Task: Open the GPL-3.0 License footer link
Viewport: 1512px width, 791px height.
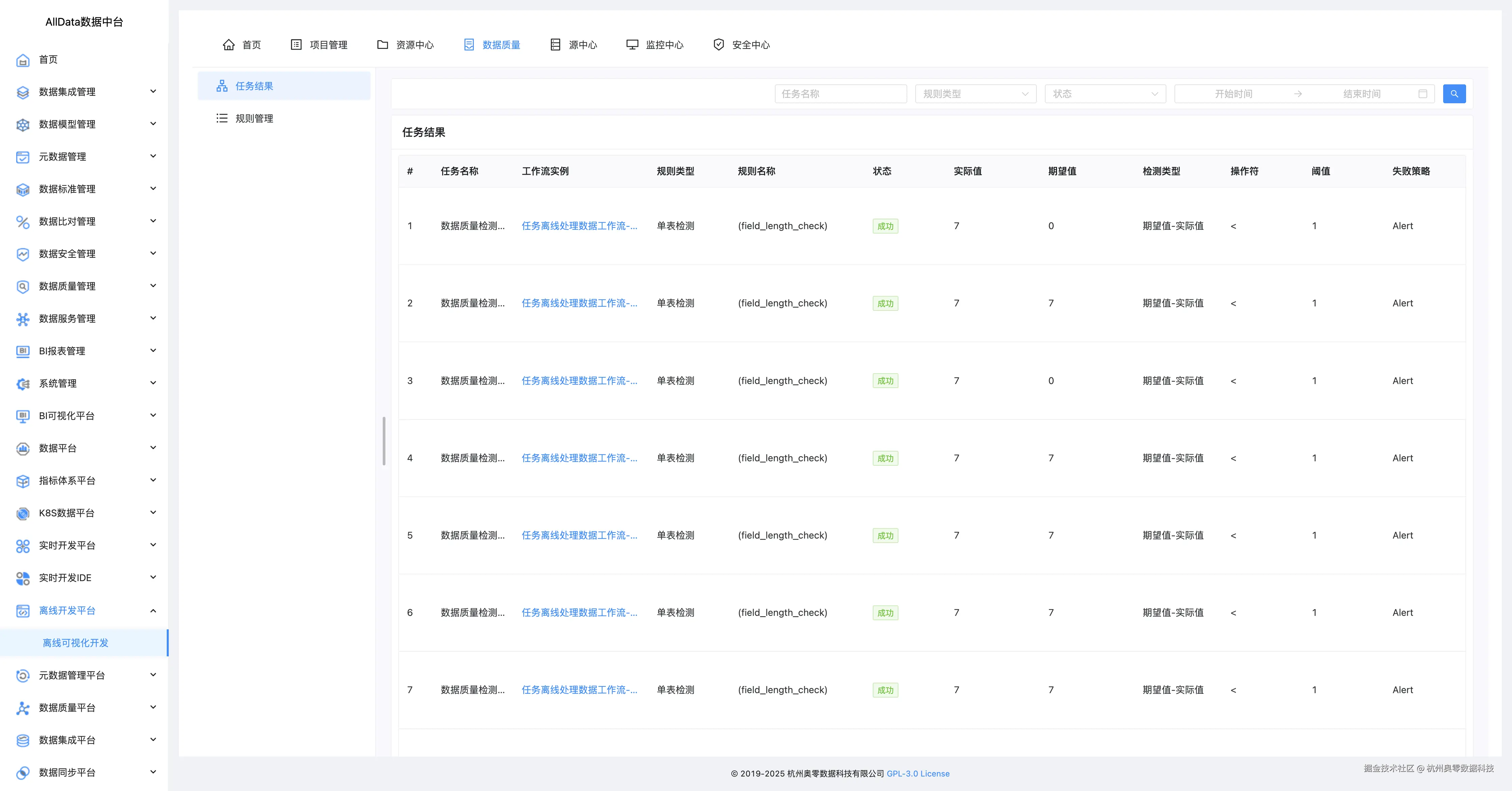Action: coord(917,773)
